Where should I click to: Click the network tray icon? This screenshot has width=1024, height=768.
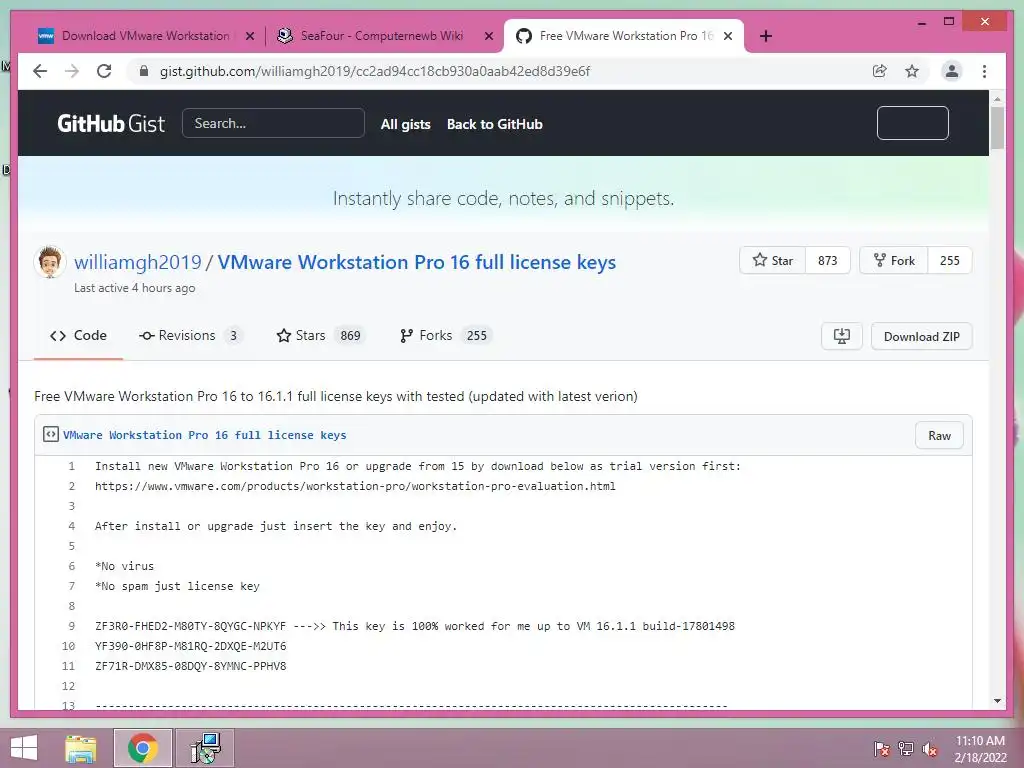(x=906, y=749)
